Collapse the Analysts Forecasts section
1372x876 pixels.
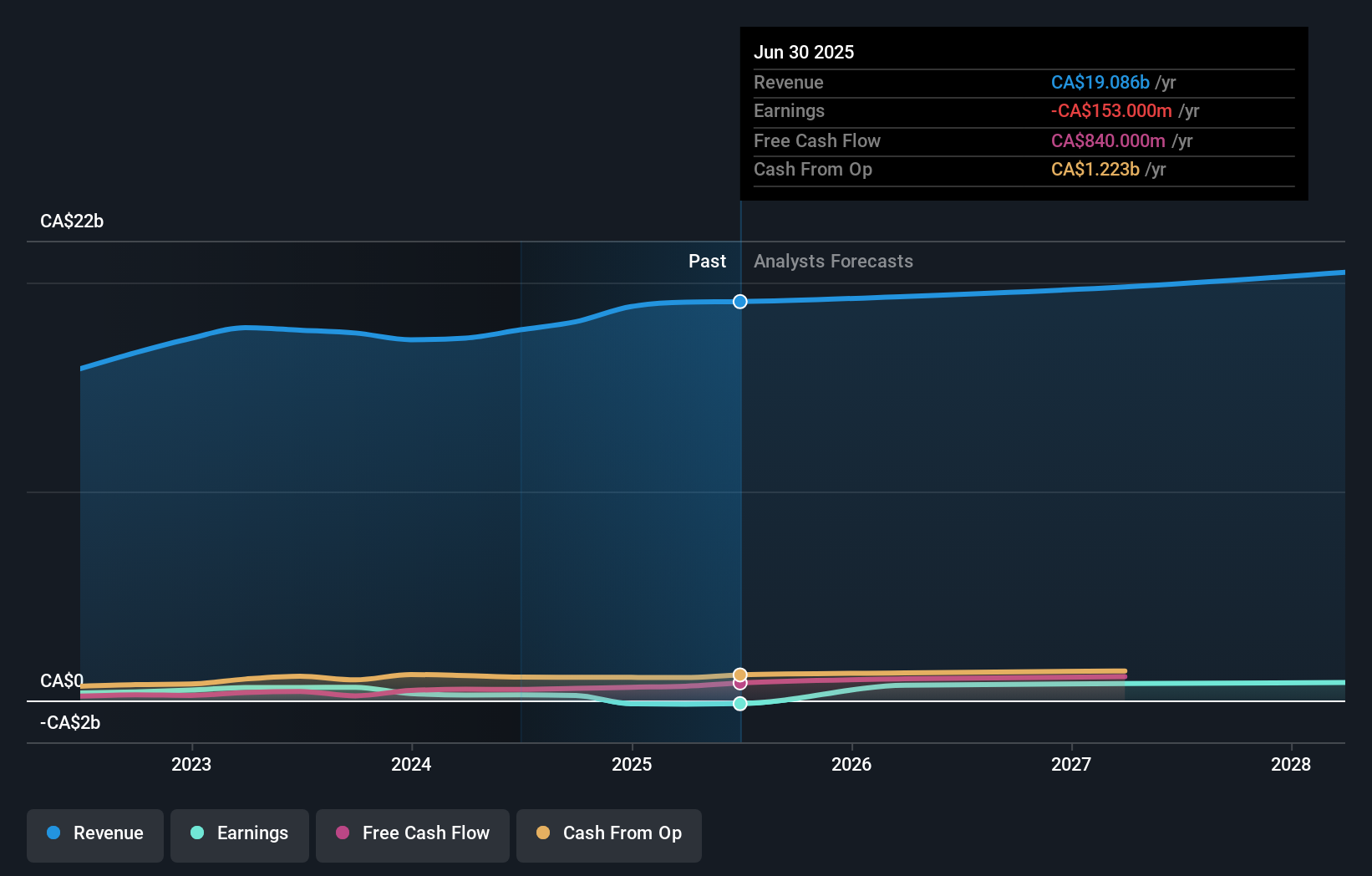click(833, 261)
